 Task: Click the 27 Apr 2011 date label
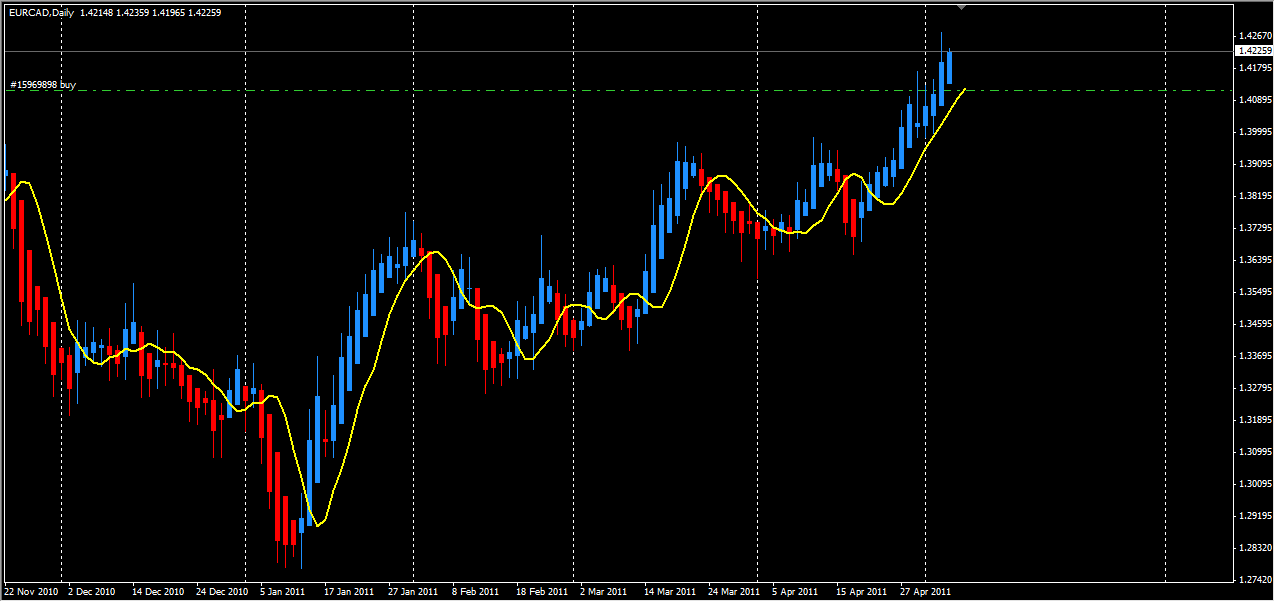925,591
